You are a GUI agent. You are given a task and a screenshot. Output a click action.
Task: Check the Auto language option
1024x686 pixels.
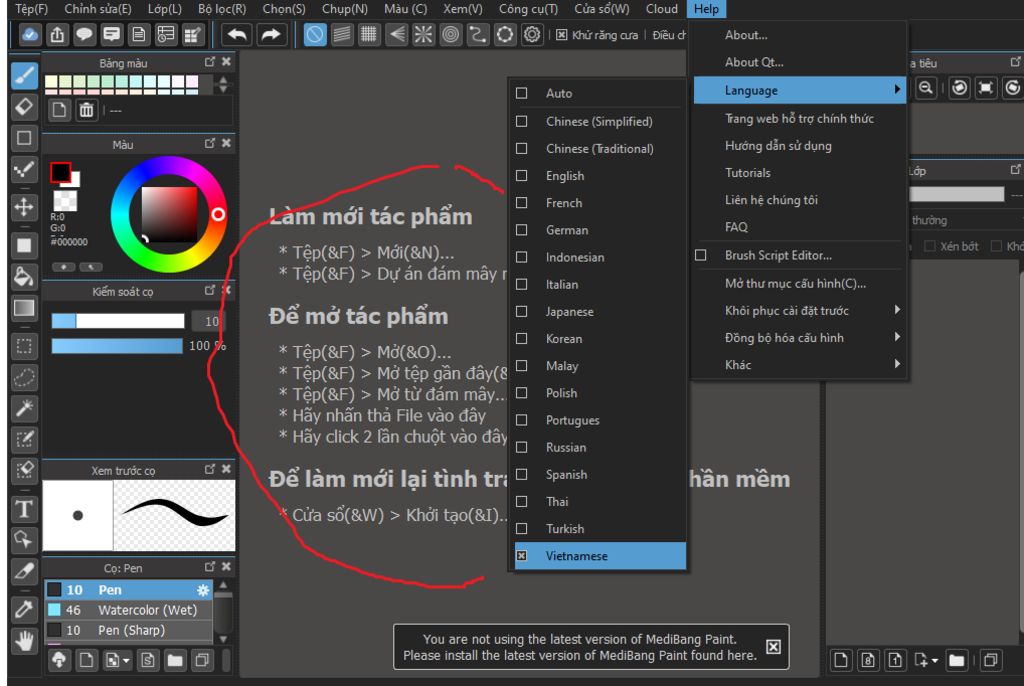click(521, 93)
